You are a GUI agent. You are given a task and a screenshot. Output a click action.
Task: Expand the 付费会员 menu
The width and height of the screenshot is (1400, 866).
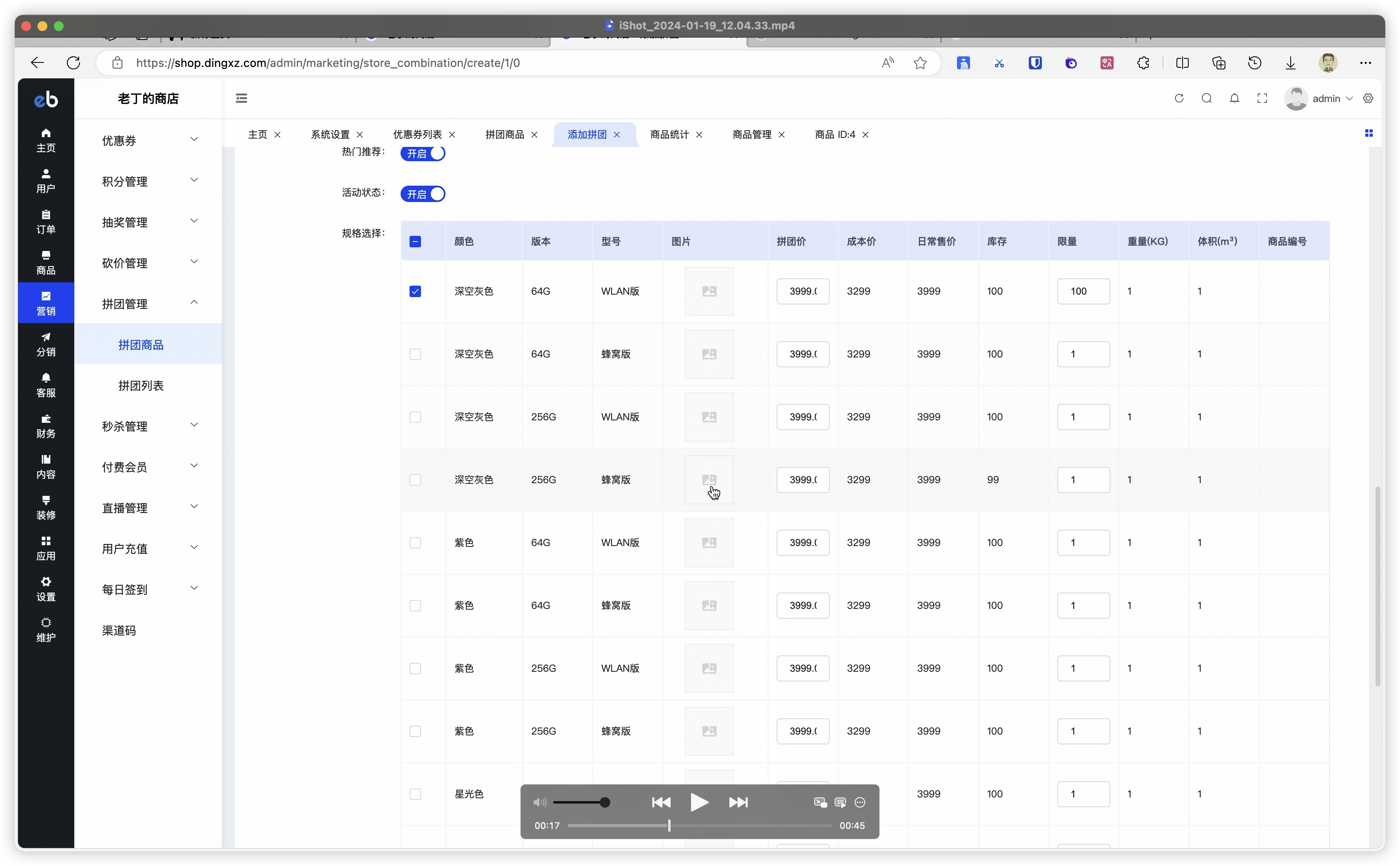pyautogui.click(x=148, y=467)
